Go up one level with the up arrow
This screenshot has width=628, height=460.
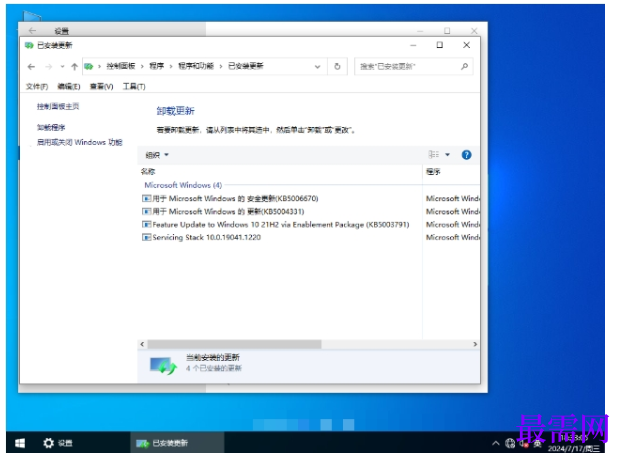point(74,67)
